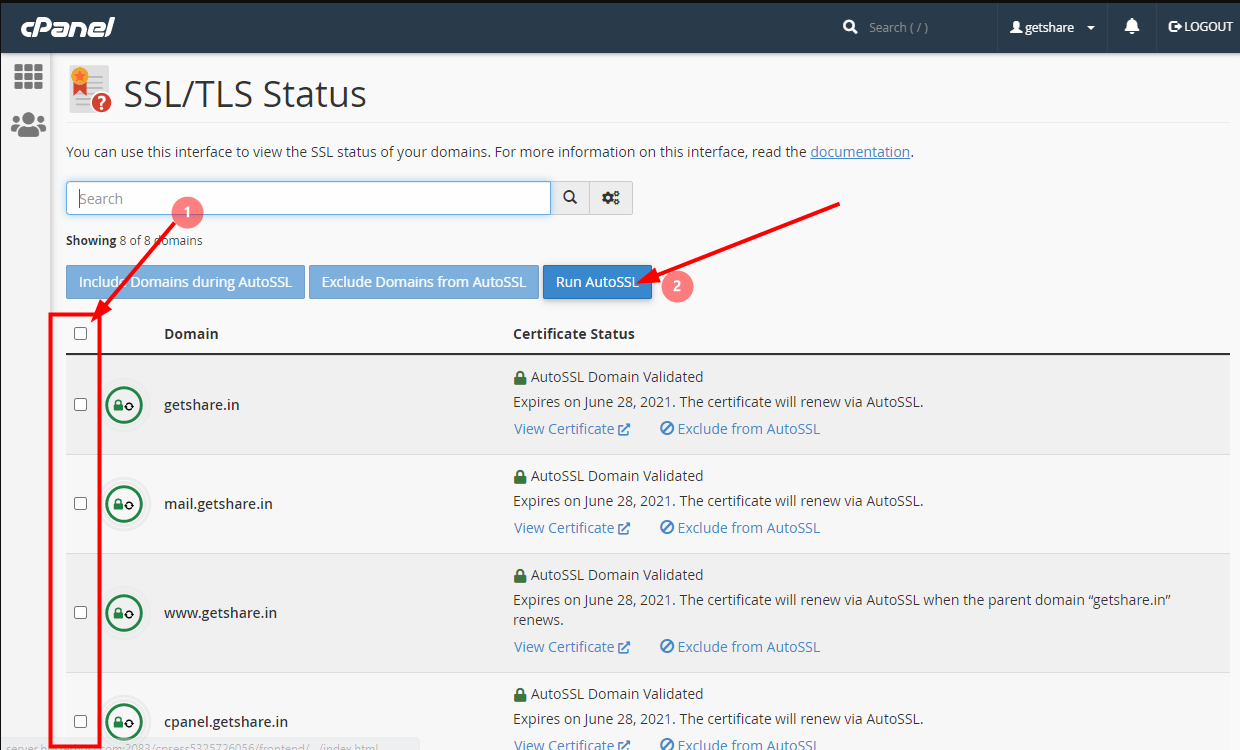The width and height of the screenshot is (1240, 750).
Task: Expand the top search field options
Action: 611,197
